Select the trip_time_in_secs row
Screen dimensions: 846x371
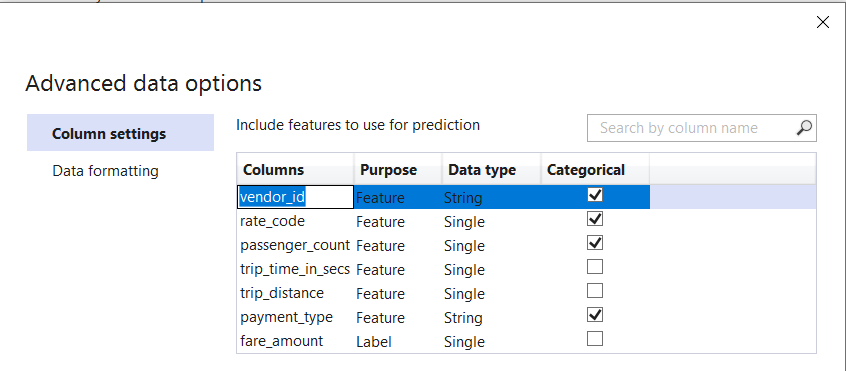click(x=526, y=270)
